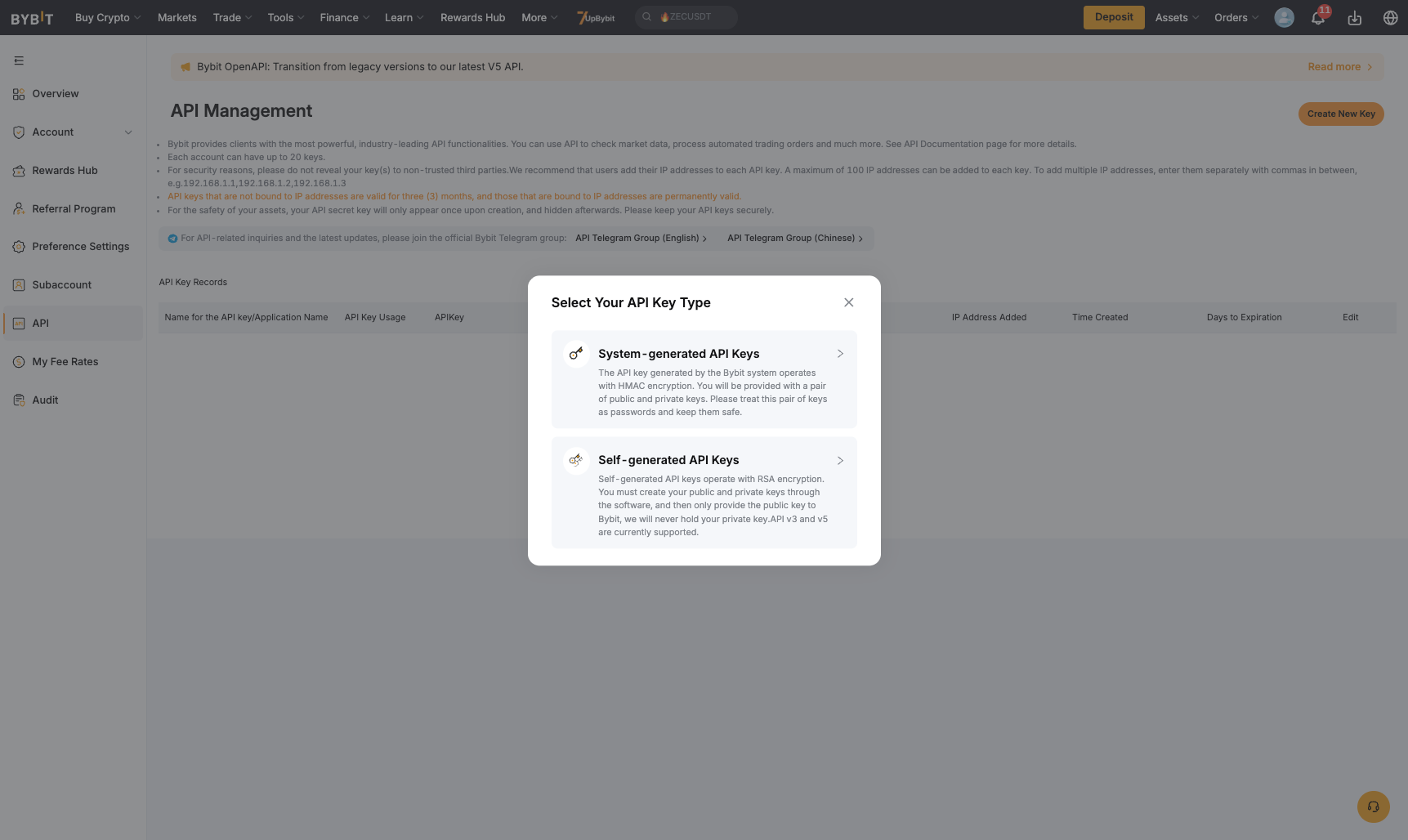Screen dimensions: 1408x840
Task: Choose System-generated API Keys option
Action: click(x=704, y=379)
